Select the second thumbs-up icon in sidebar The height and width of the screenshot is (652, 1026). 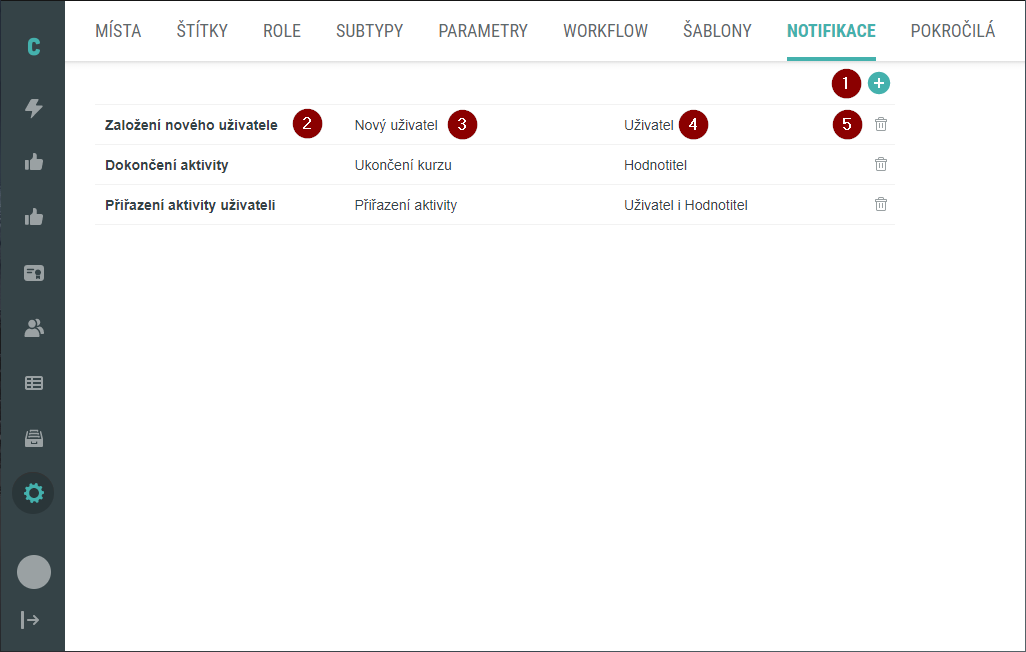coord(33,216)
